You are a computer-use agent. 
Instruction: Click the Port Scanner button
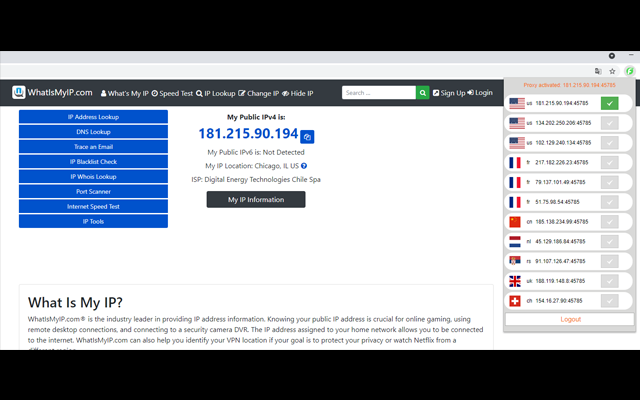tap(93, 191)
